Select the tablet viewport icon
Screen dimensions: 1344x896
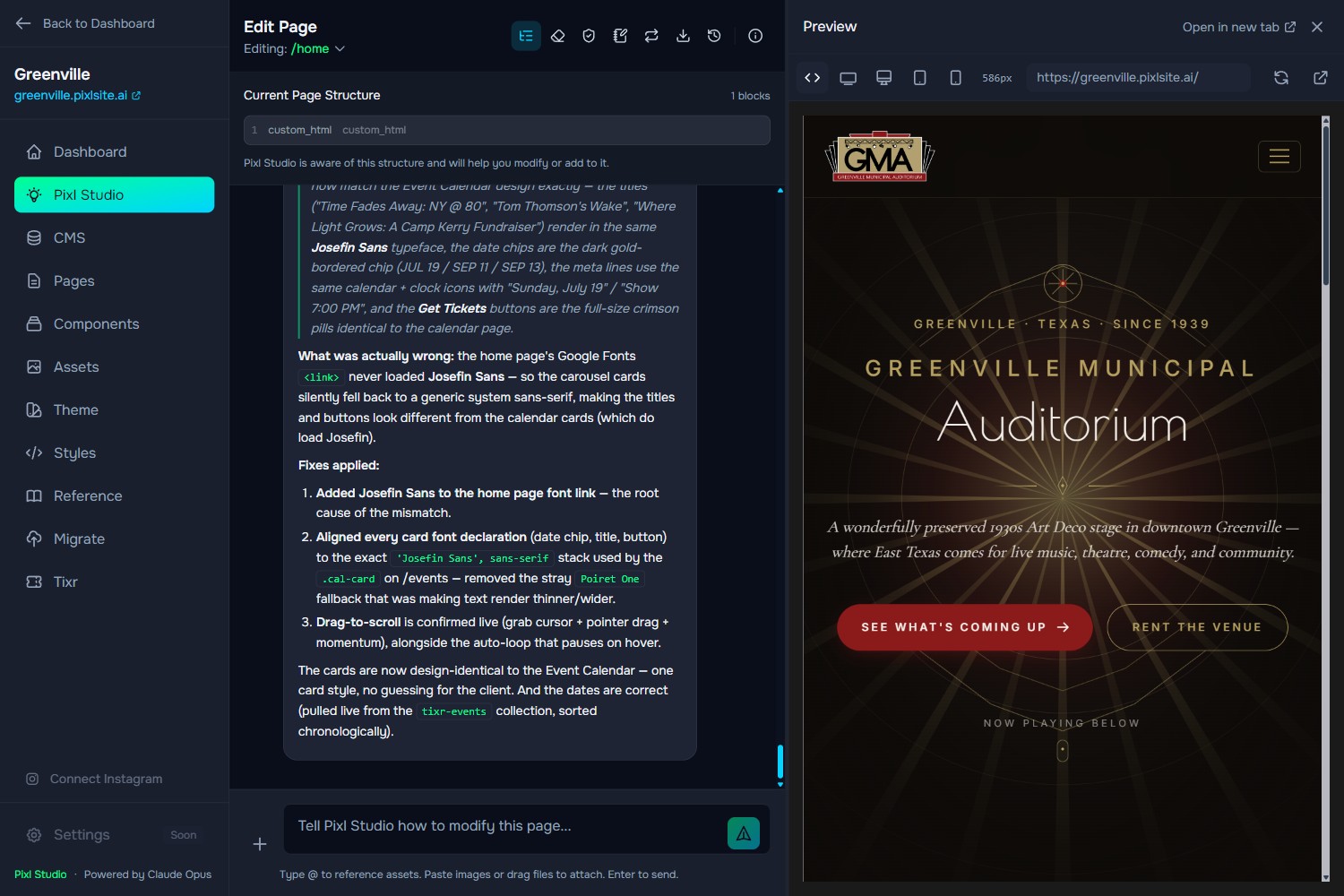pyautogui.click(x=919, y=78)
